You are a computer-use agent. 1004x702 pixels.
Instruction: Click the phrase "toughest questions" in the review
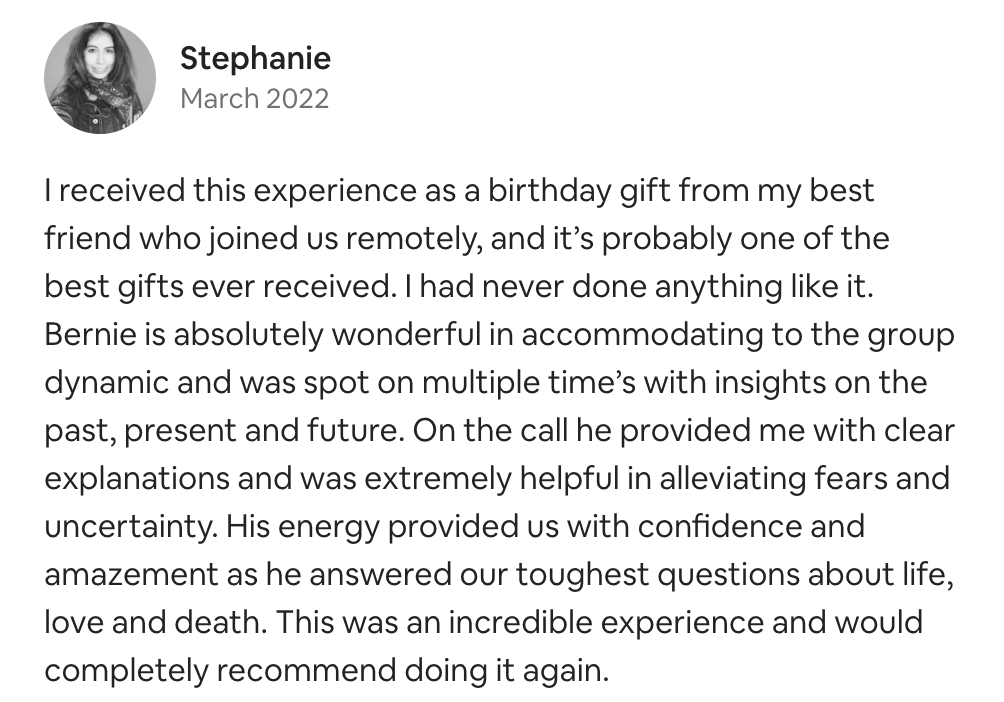pos(658,575)
